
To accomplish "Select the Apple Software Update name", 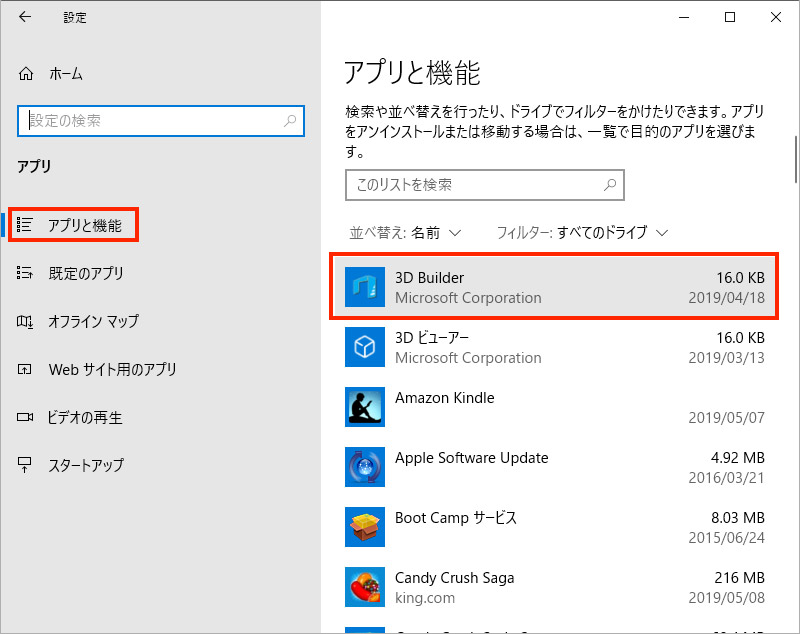I will (x=471, y=458).
